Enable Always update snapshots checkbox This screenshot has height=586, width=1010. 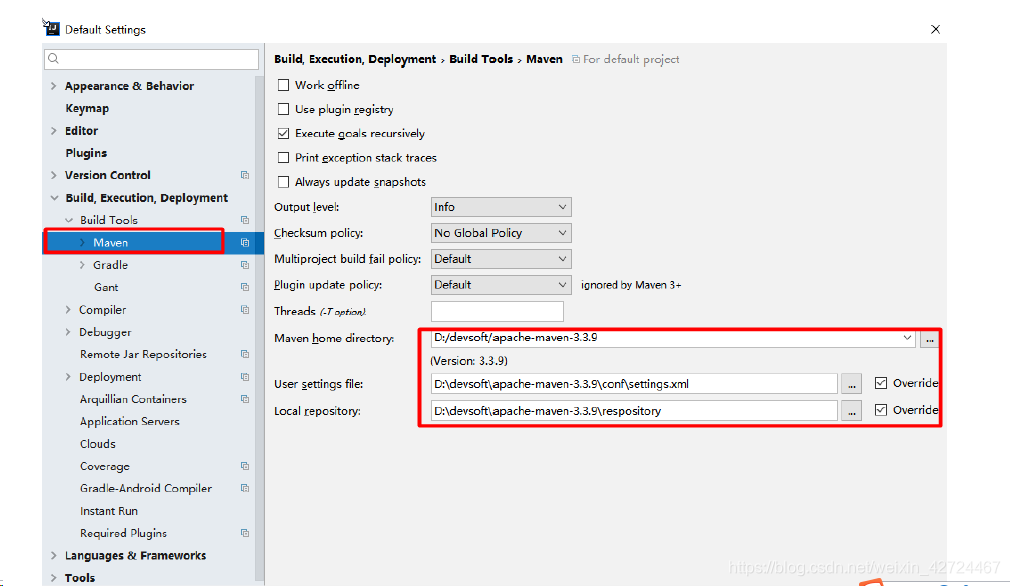[283, 182]
